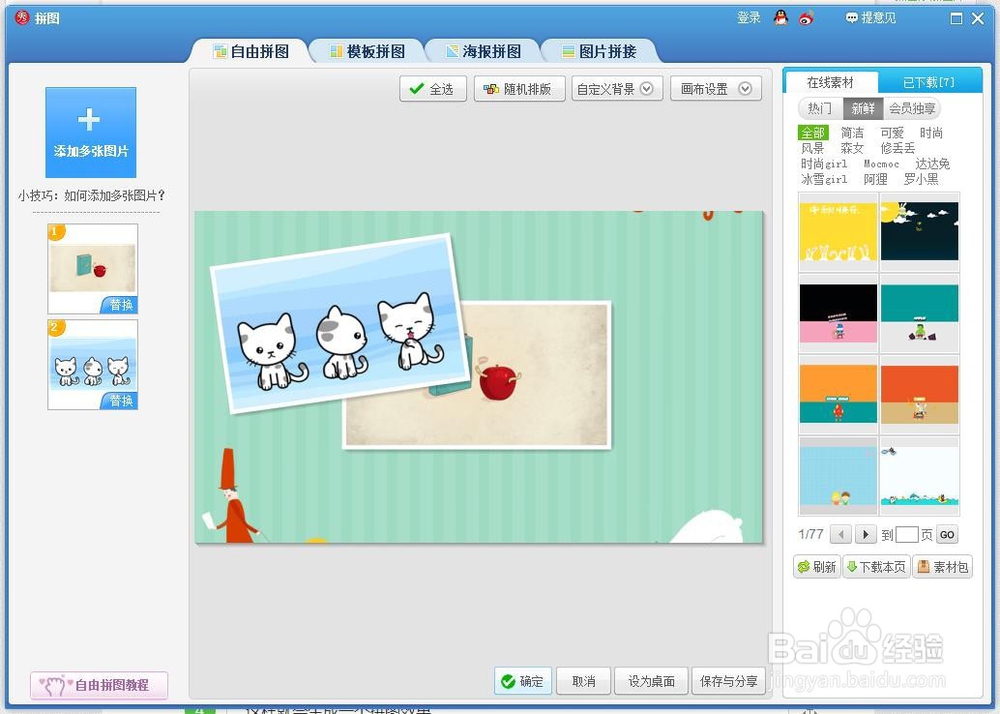
Task: Pick the teal and grey background thumbnail
Action: [x=919, y=314]
